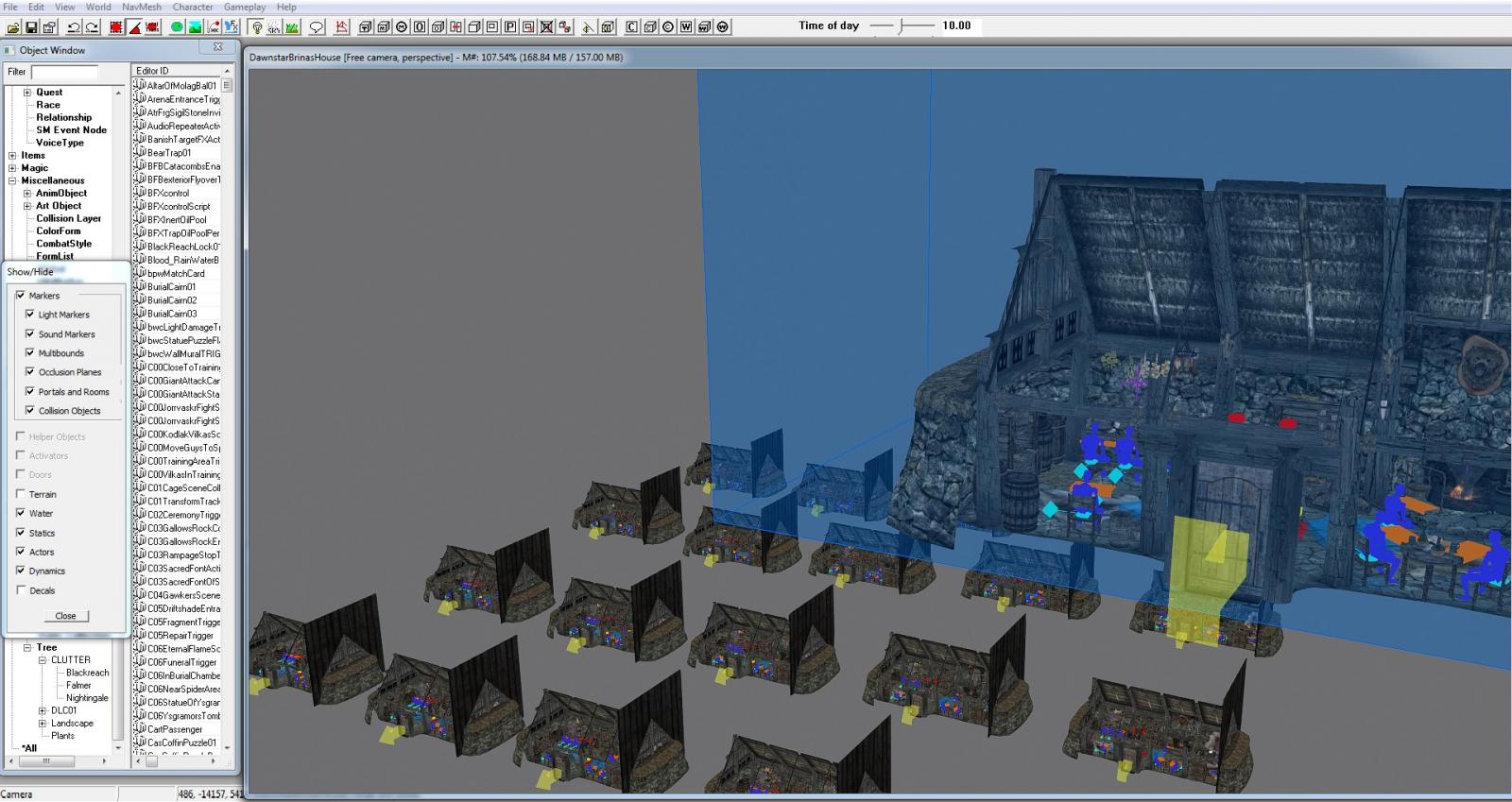Click the red NavMesh editing toolbar icon

point(341,27)
